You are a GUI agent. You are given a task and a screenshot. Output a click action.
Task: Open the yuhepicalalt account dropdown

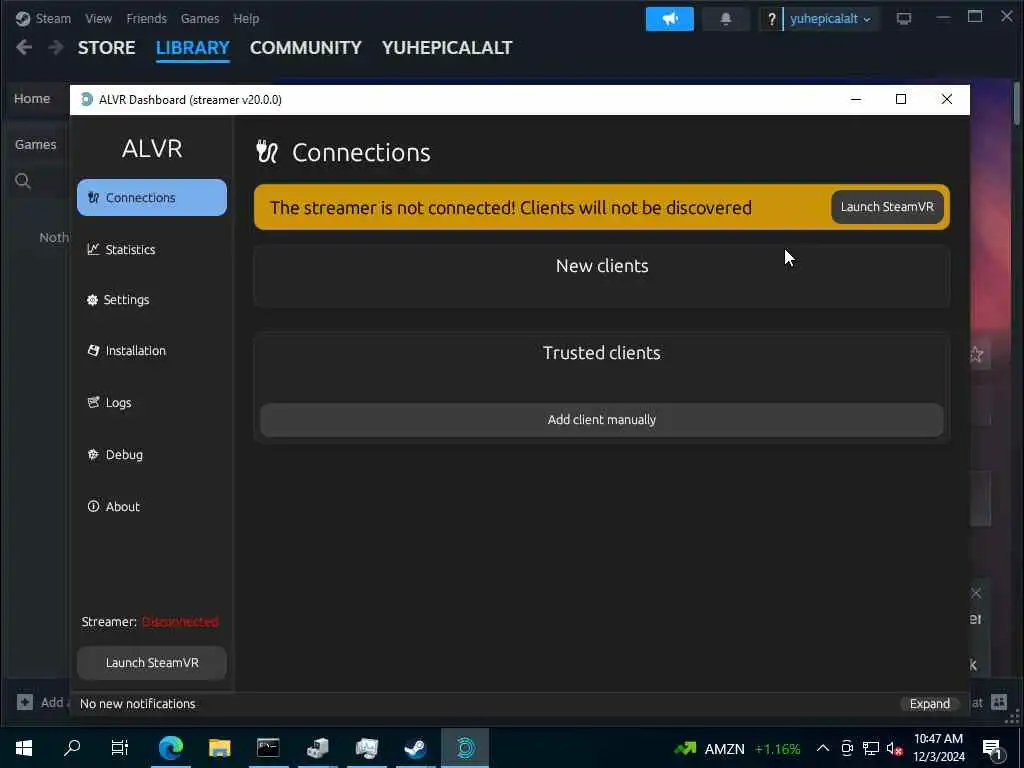click(830, 19)
